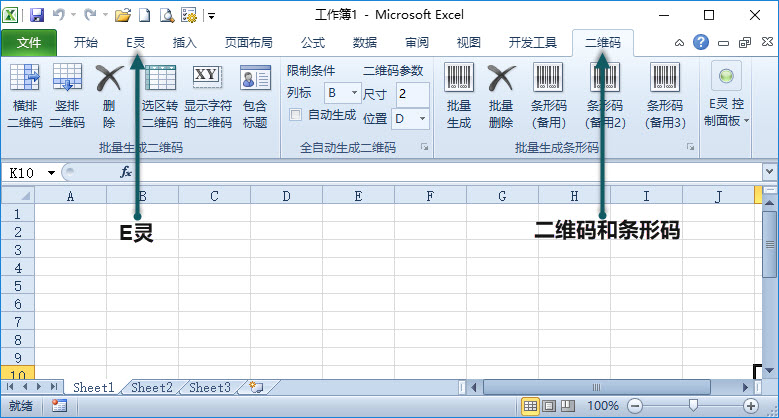This screenshot has height=418, width=779.
Task: Select the 二维码 ribbon tab
Action: tap(603, 43)
